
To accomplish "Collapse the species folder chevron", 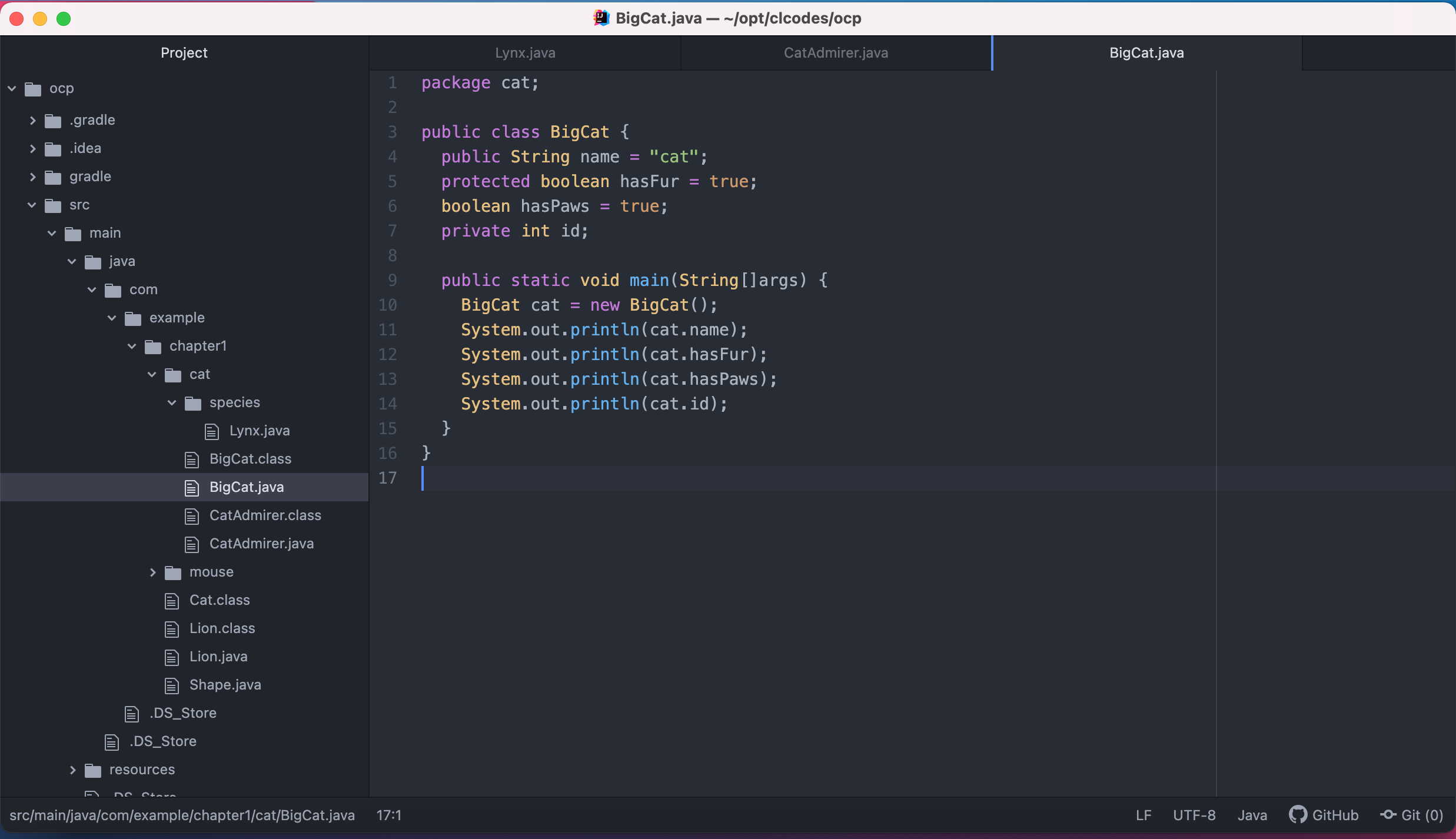I will tap(172, 403).
